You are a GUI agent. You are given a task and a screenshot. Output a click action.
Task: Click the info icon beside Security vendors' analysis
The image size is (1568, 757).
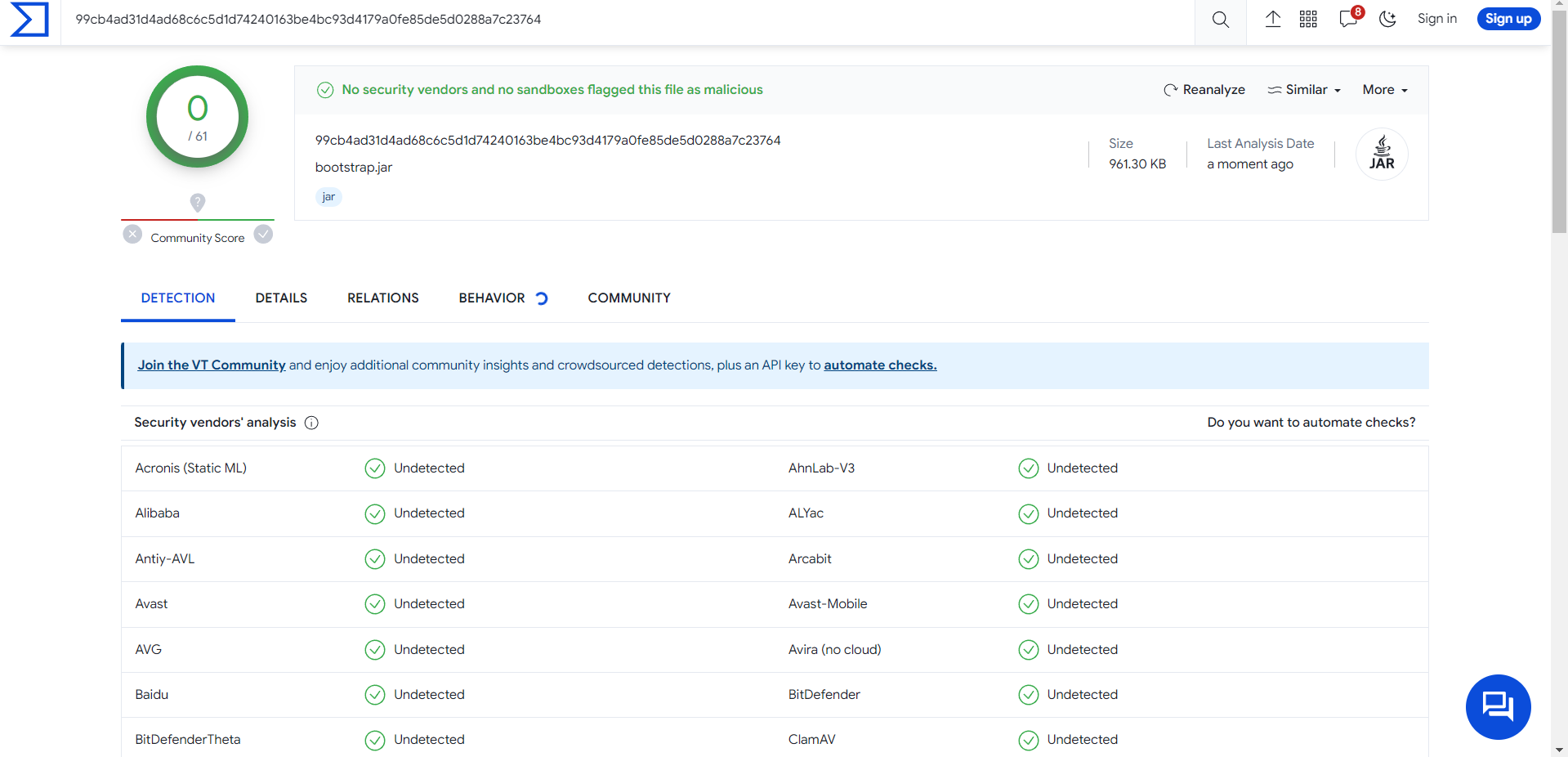311,423
